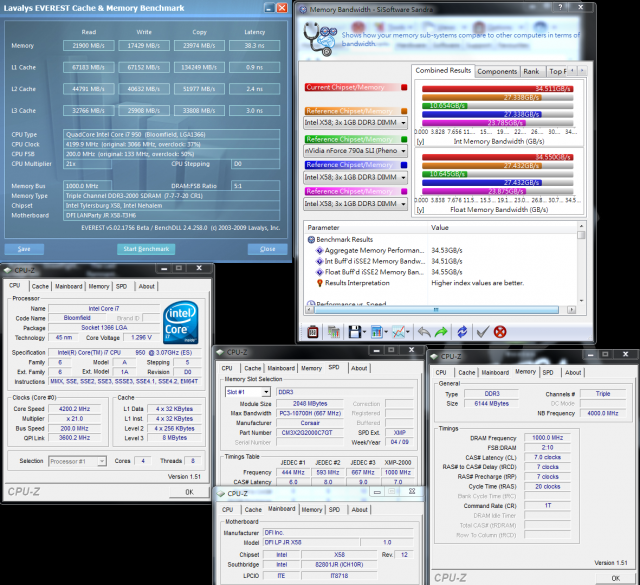
Task: Click the Benchmark Results tree icon
Action: (311, 240)
